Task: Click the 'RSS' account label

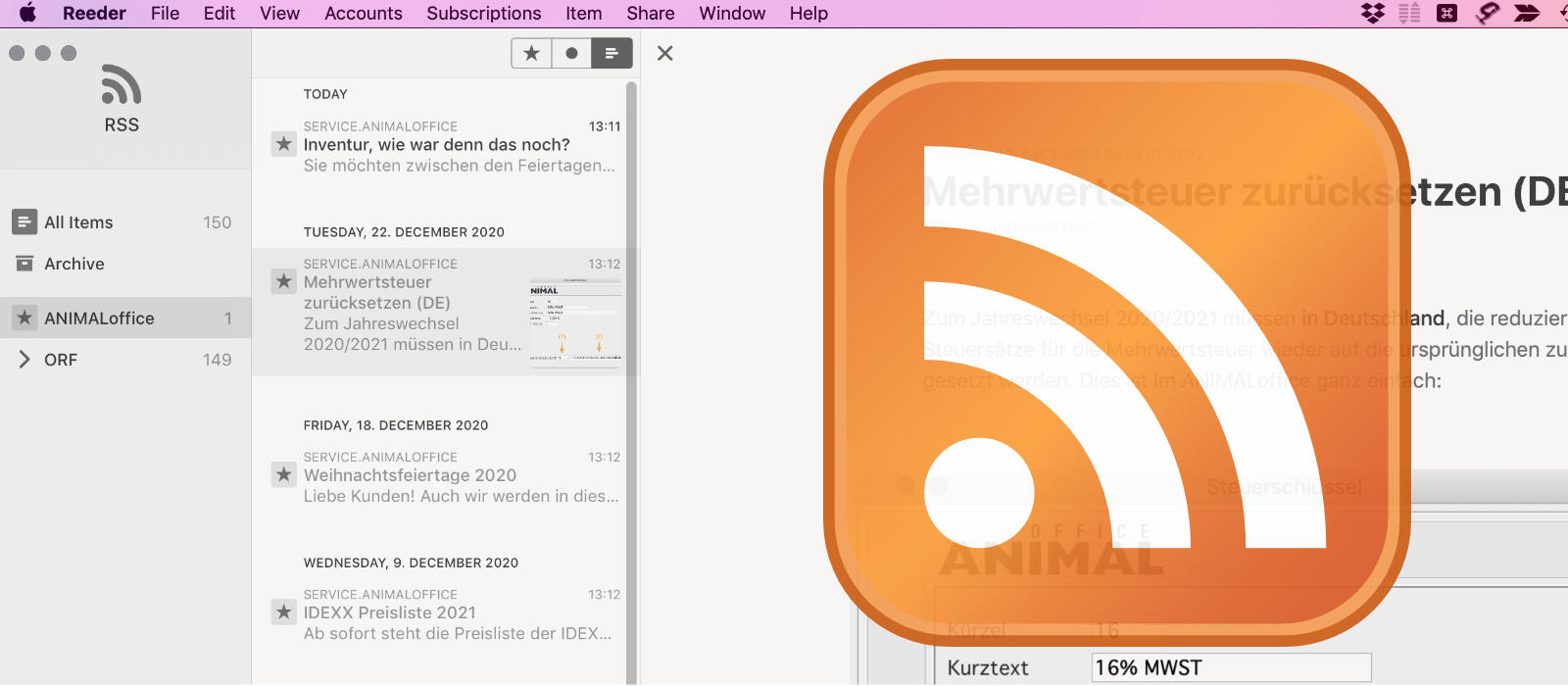Action: click(122, 124)
